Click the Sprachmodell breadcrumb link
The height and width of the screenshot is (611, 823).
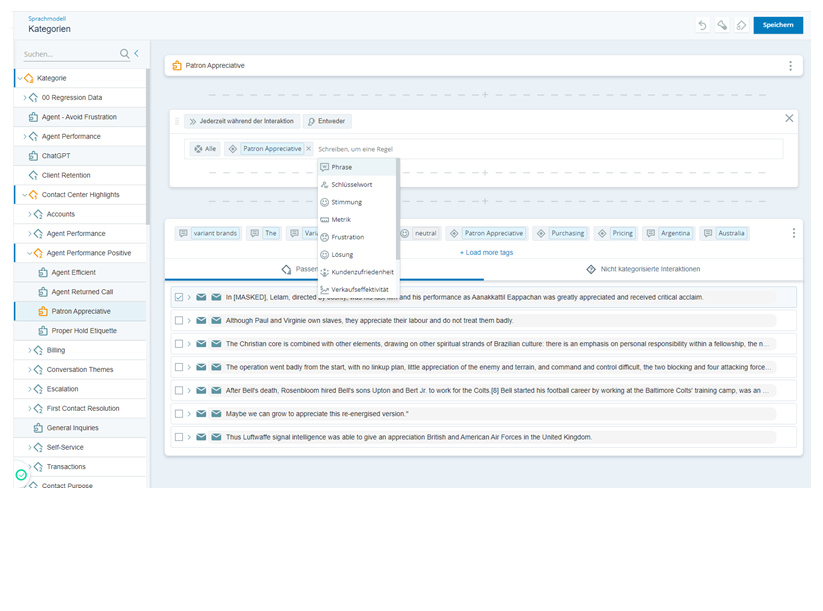click(x=47, y=18)
